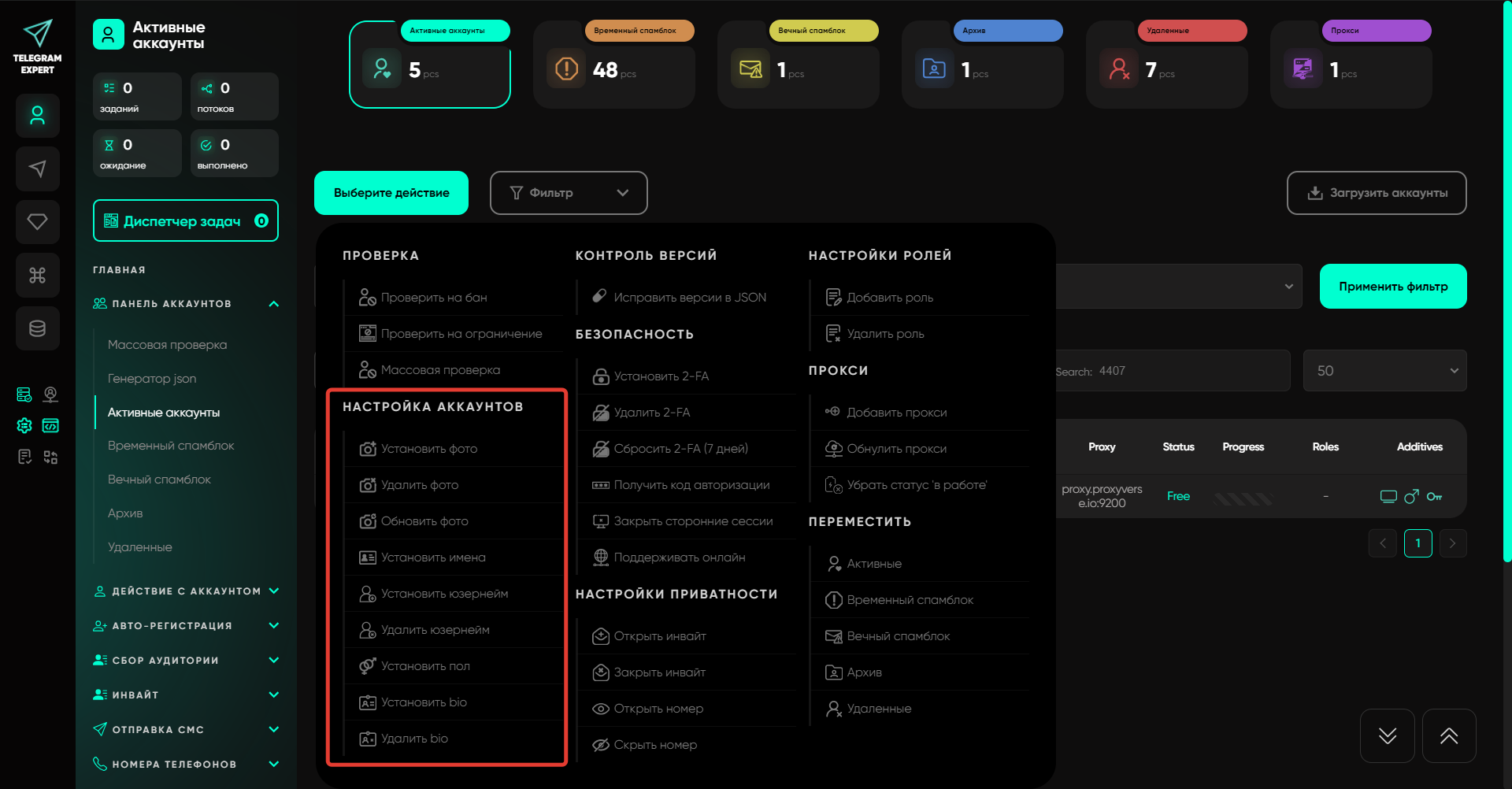Click the key icon in Additives column
The image size is (1512, 789).
point(1434,496)
